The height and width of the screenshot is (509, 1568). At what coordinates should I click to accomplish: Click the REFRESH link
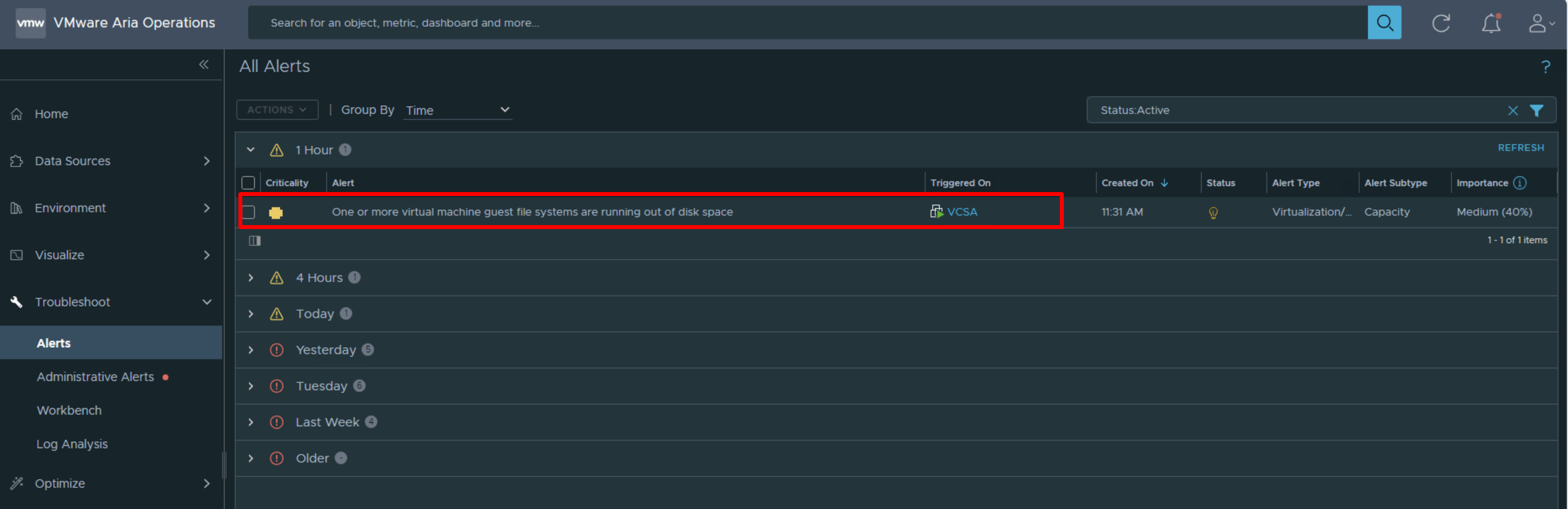click(x=1520, y=148)
